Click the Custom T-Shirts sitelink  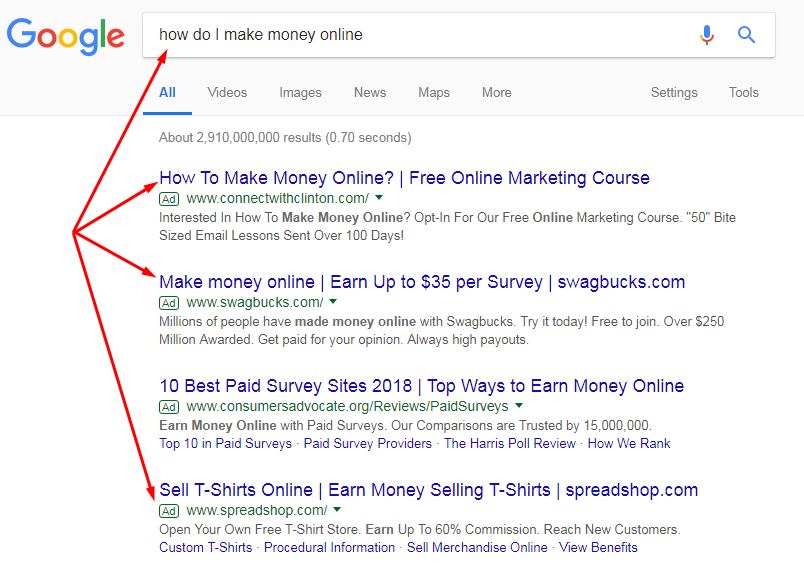tap(205, 547)
